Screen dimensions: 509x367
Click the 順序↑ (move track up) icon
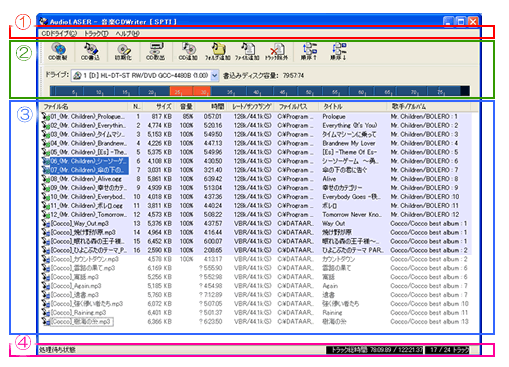(x=309, y=52)
